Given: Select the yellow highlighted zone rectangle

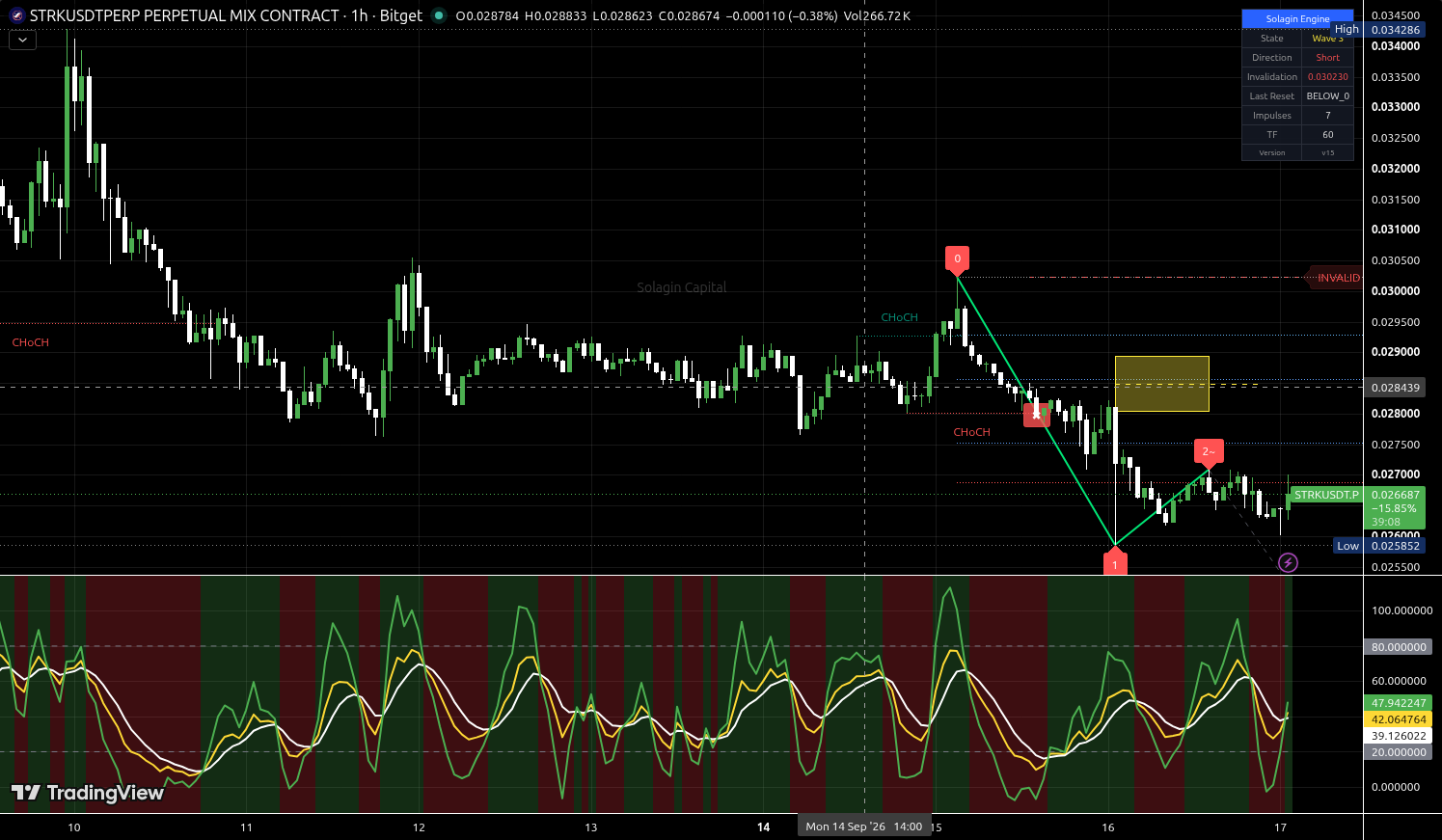Looking at the screenshot, I should point(1161,384).
